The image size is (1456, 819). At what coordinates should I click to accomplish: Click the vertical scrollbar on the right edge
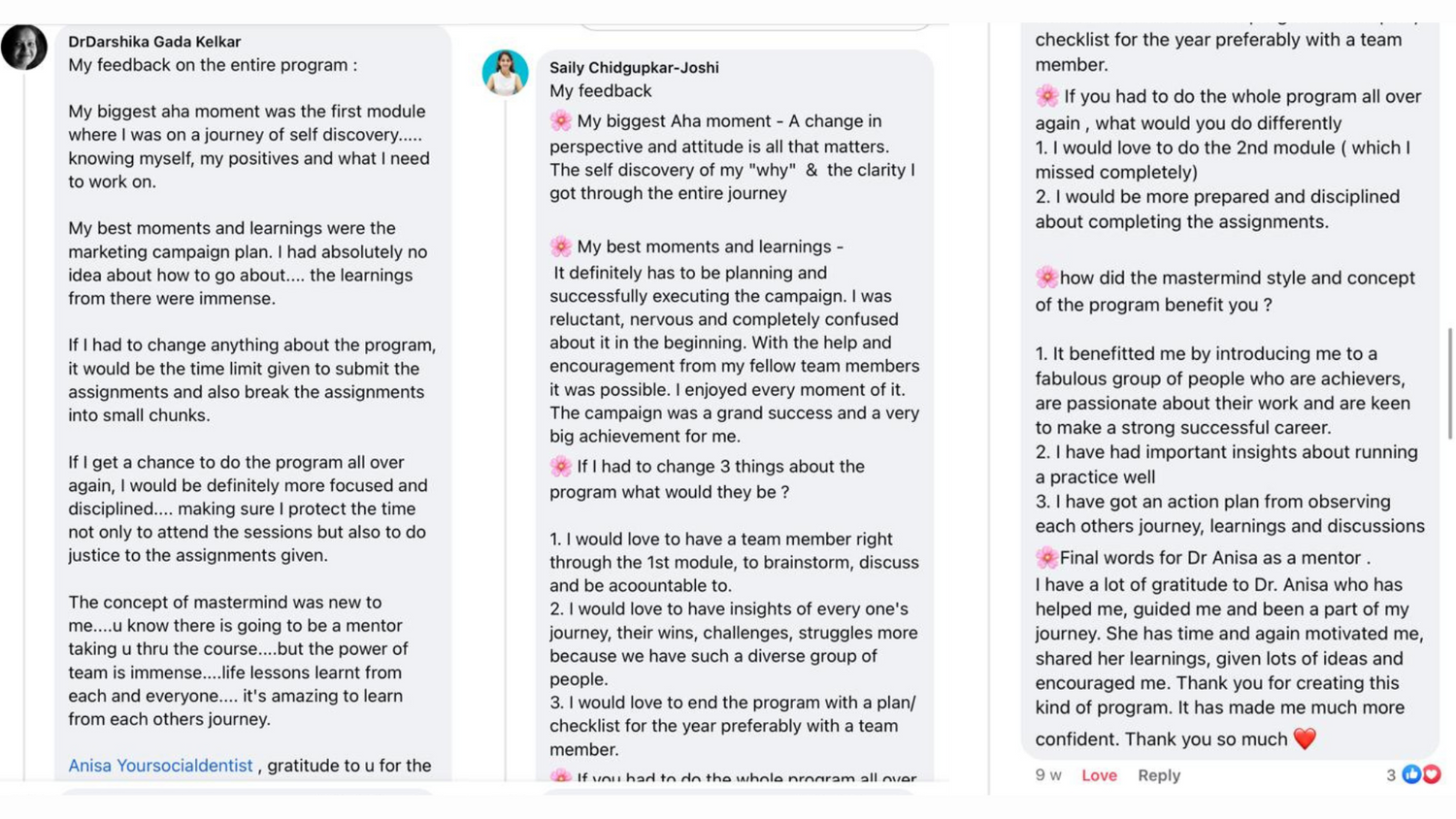pyautogui.click(x=1449, y=383)
